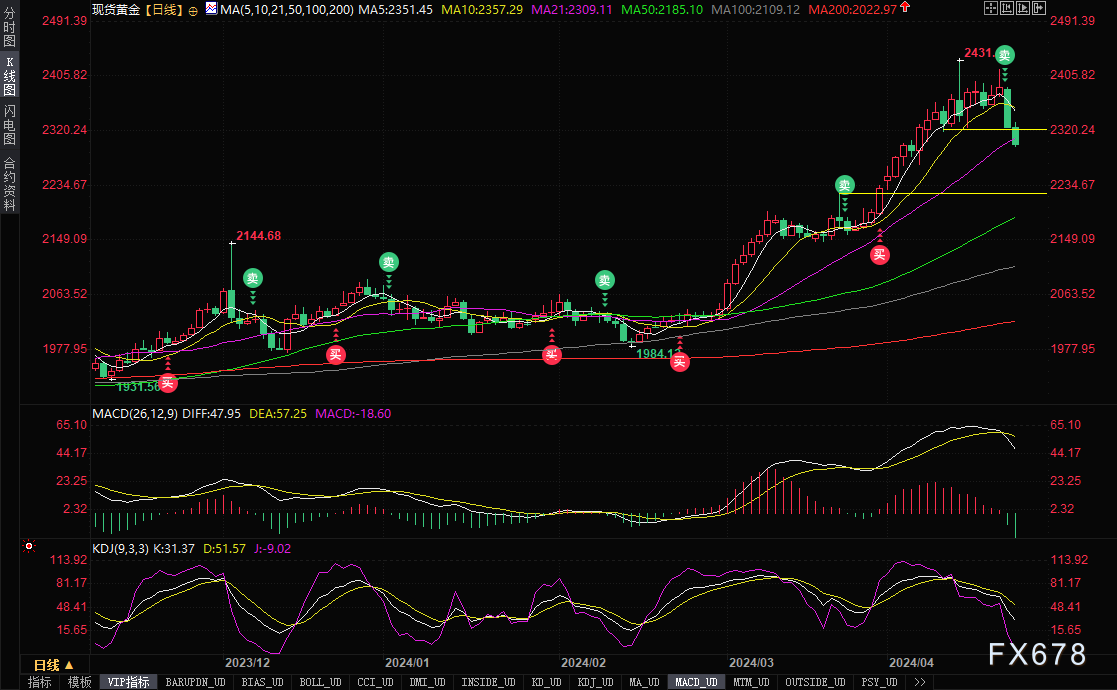Switch to the 闪电图 side tab
This screenshot has width=1117, height=690.
point(9,125)
